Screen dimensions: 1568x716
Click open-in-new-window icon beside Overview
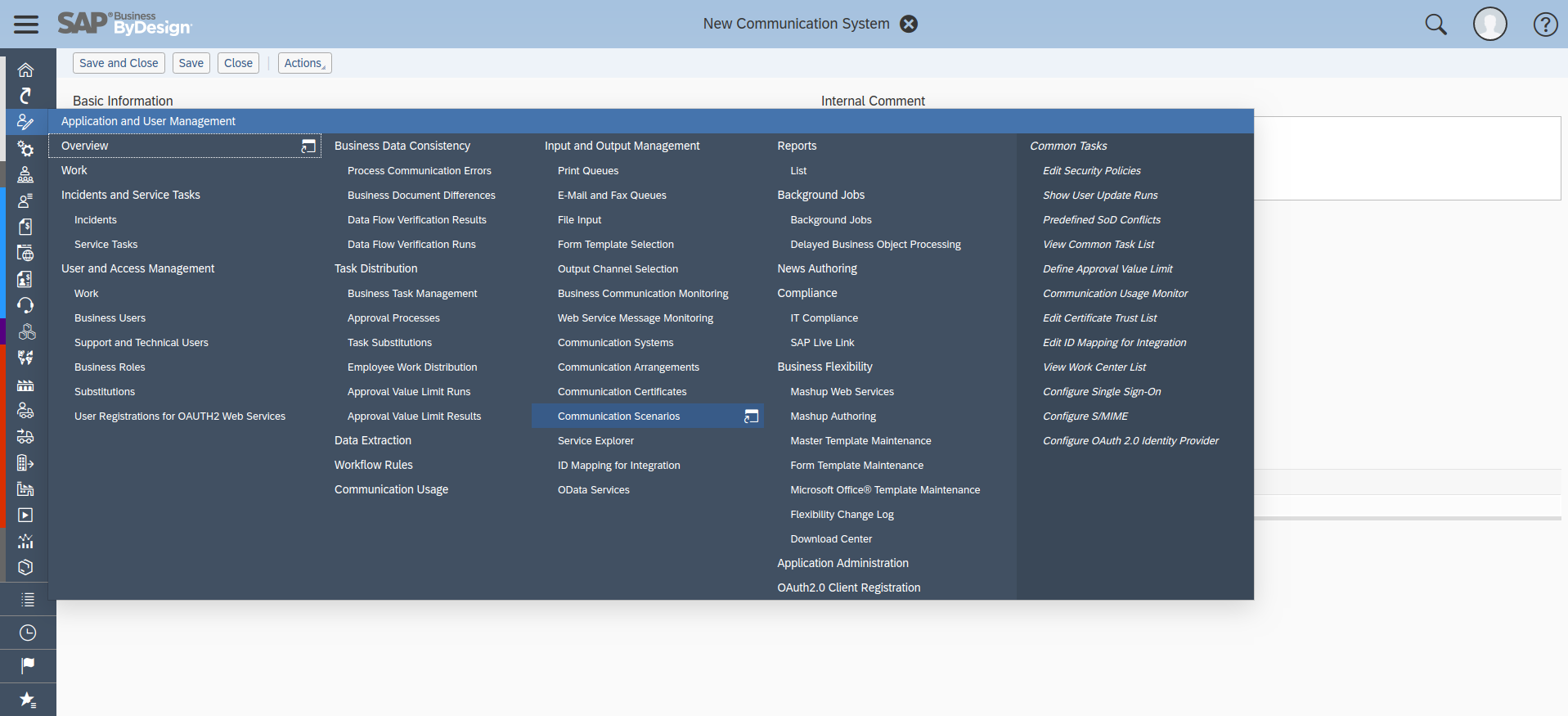point(308,146)
